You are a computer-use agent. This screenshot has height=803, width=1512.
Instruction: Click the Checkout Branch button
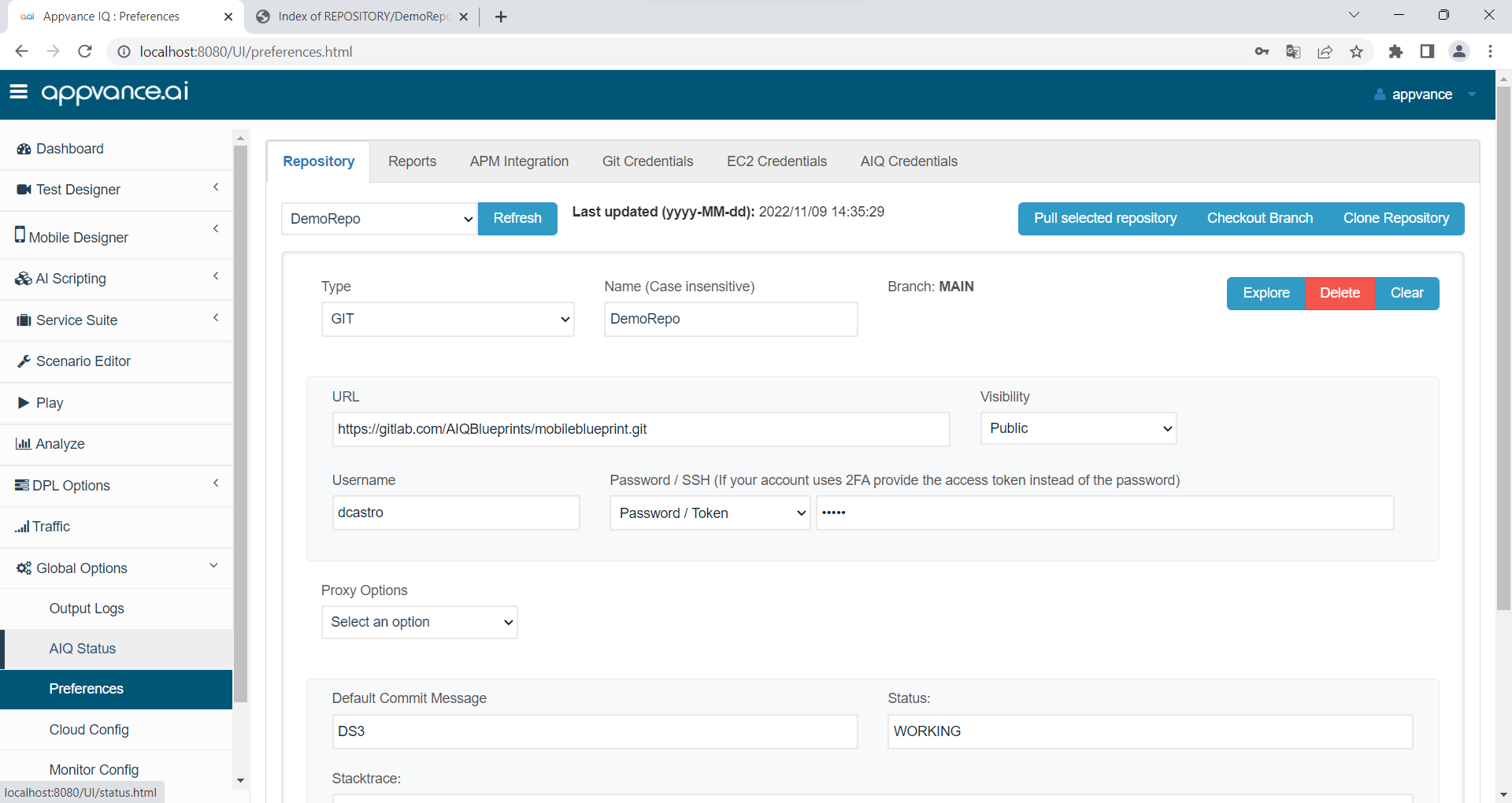(1260, 219)
